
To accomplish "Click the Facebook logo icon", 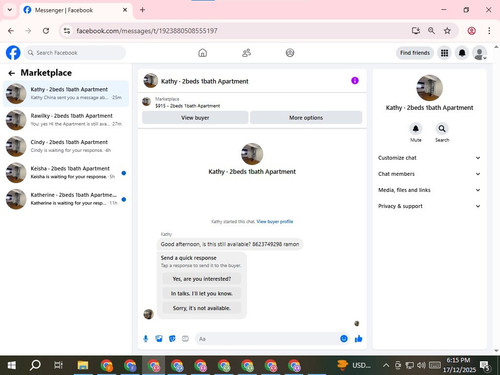I will click(x=13, y=53).
